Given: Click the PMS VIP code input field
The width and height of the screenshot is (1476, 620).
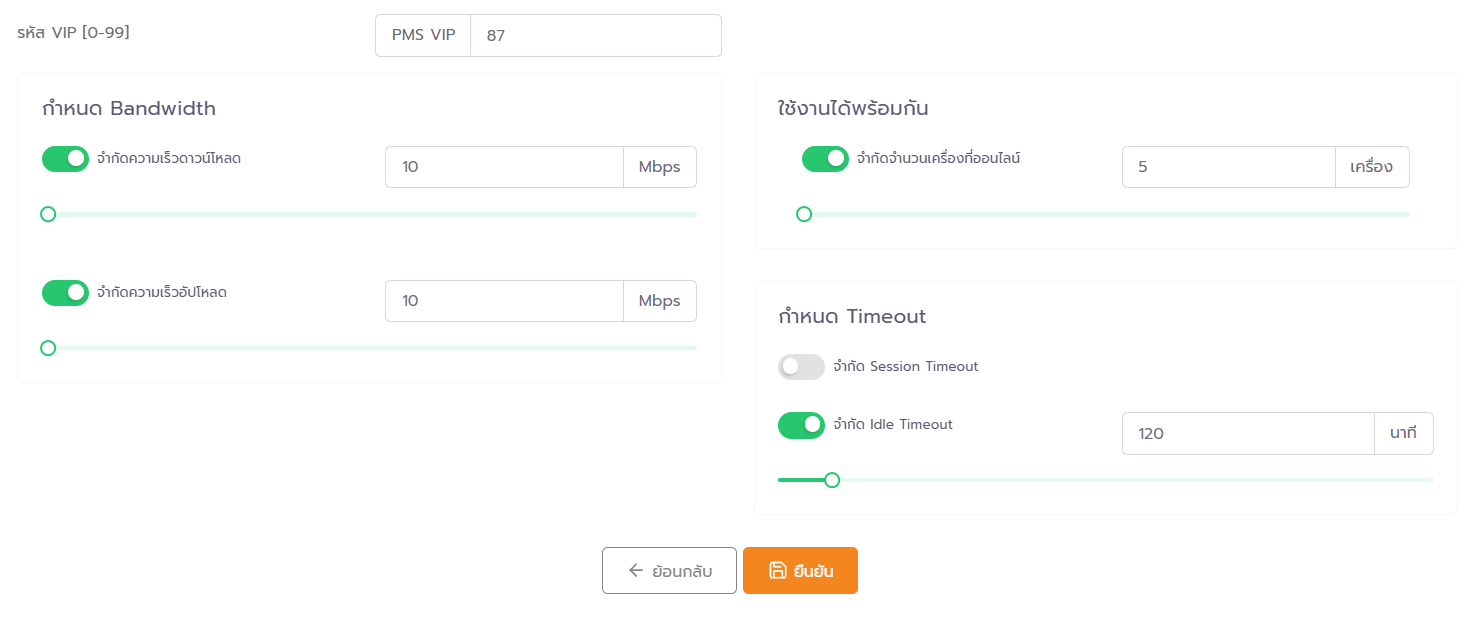Looking at the screenshot, I should pyautogui.click(x=595, y=36).
